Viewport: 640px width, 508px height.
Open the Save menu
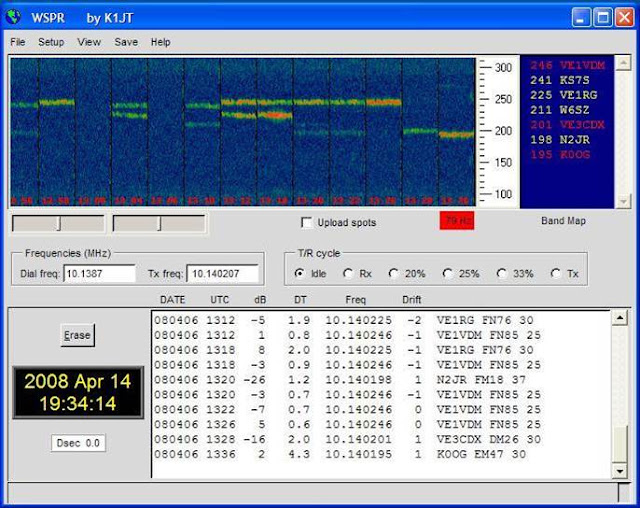(126, 42)
